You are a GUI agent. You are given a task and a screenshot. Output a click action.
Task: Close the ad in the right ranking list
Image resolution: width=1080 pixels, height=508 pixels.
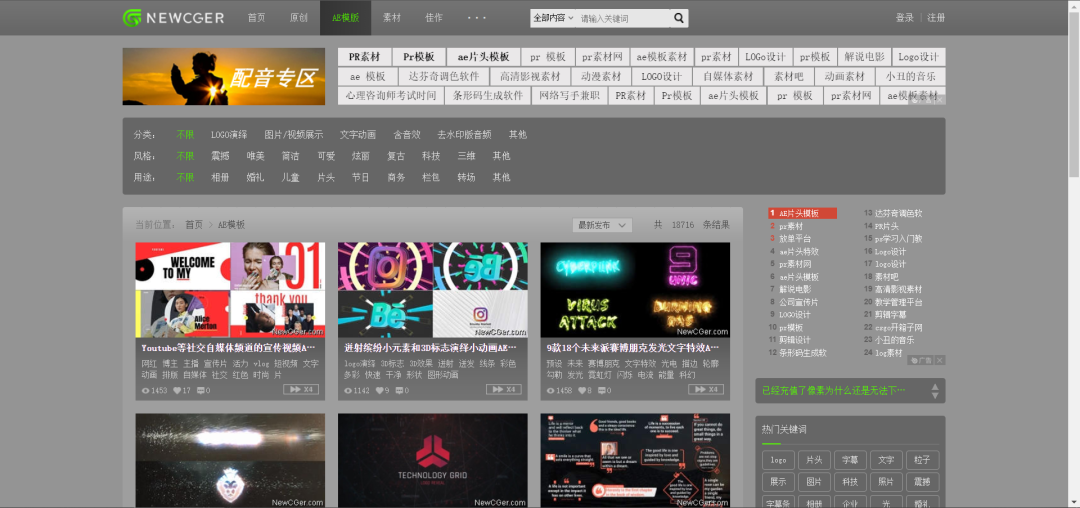pos(939,360)
